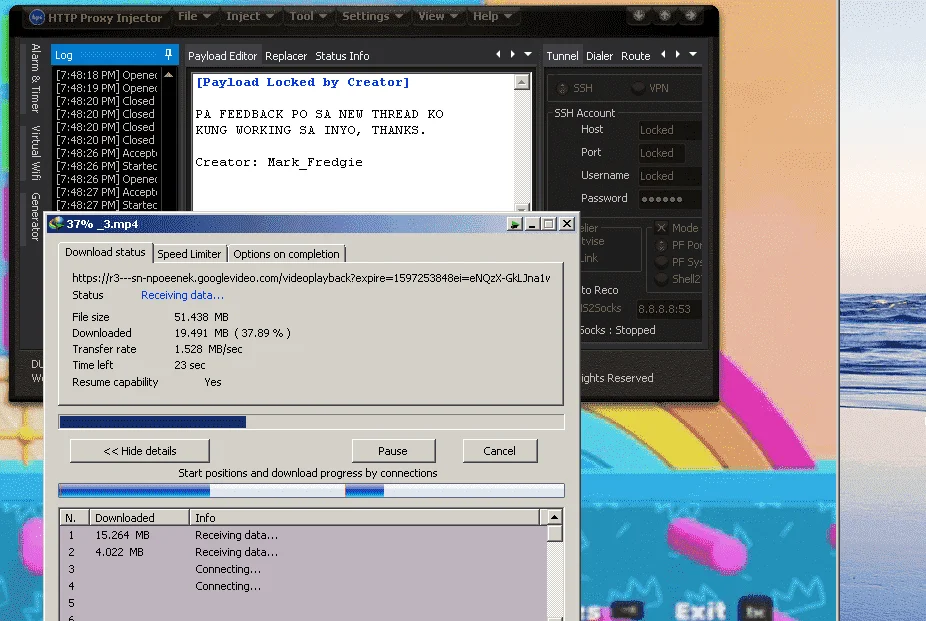
Task: Switch to the Dialer tab
Action: (x=599, y=56)
